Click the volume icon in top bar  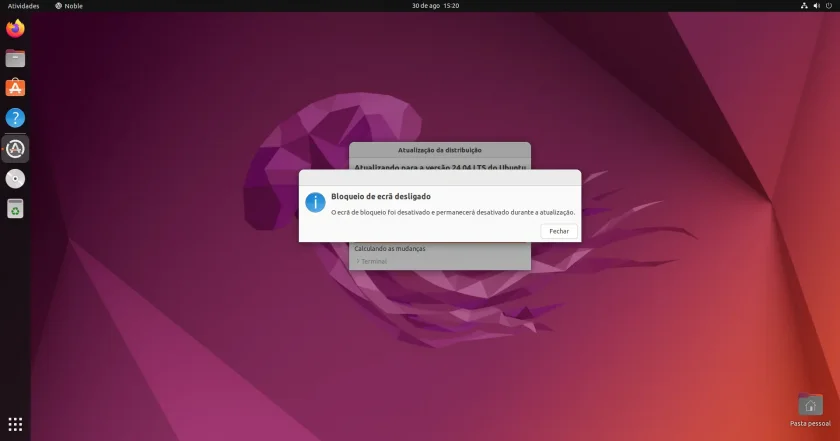[x=816, y=6]
